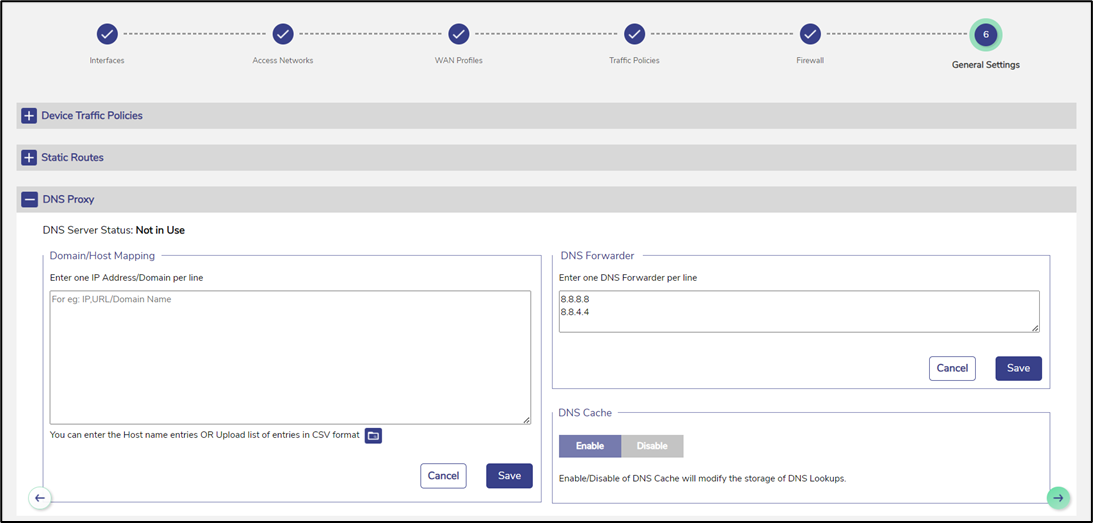
Task: Collapse the DNS Proxy section
Action: [x=29, y=200]
